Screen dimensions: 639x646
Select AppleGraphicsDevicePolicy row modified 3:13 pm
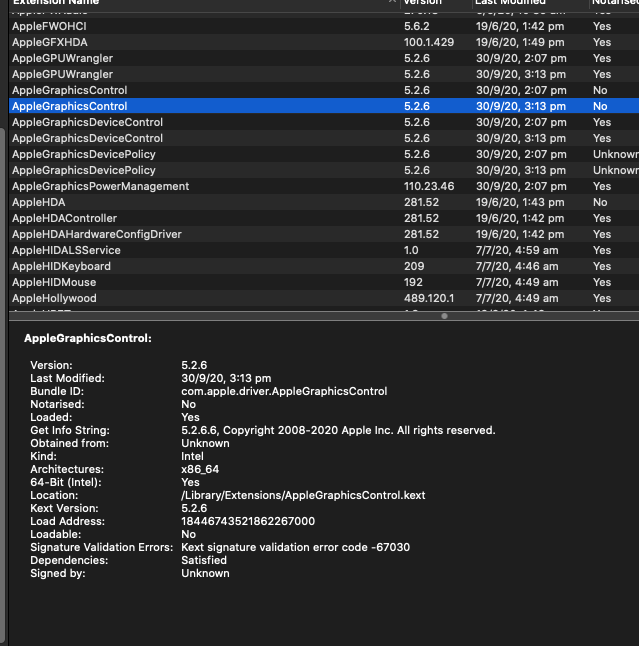coord(324,171)
